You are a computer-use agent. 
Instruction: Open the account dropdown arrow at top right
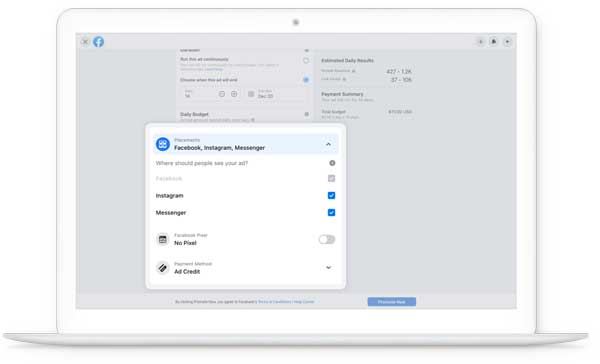click(507, 42)
